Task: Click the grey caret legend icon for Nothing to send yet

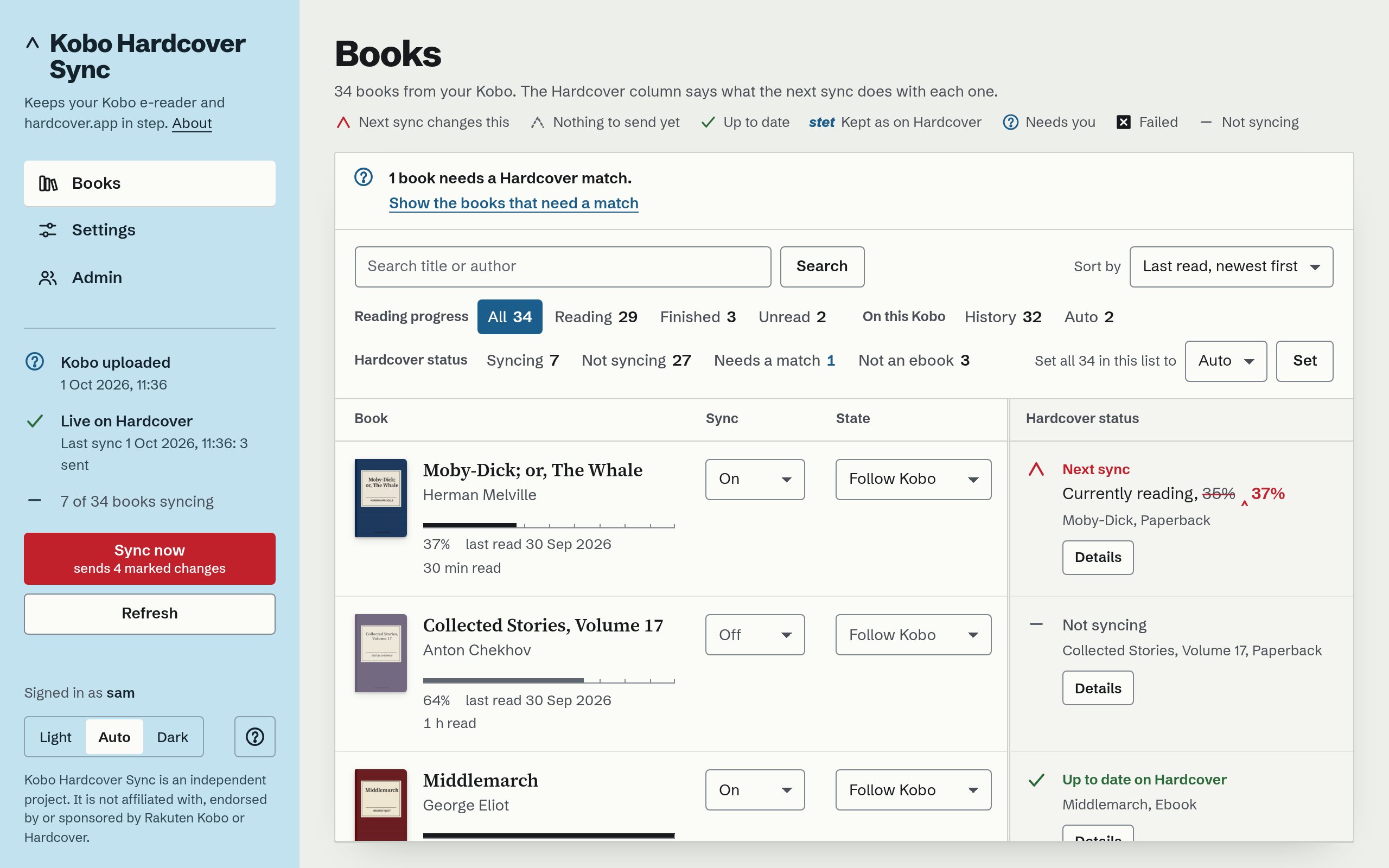Action: tap(537, 122)
